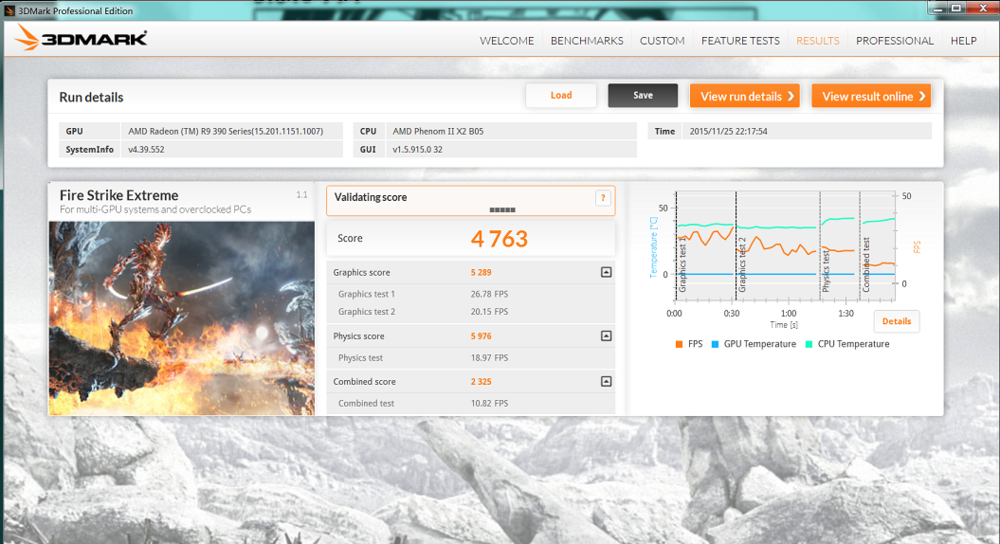
Task: Click the 3DMark title bar app icon
Action: tap(9, 10)
